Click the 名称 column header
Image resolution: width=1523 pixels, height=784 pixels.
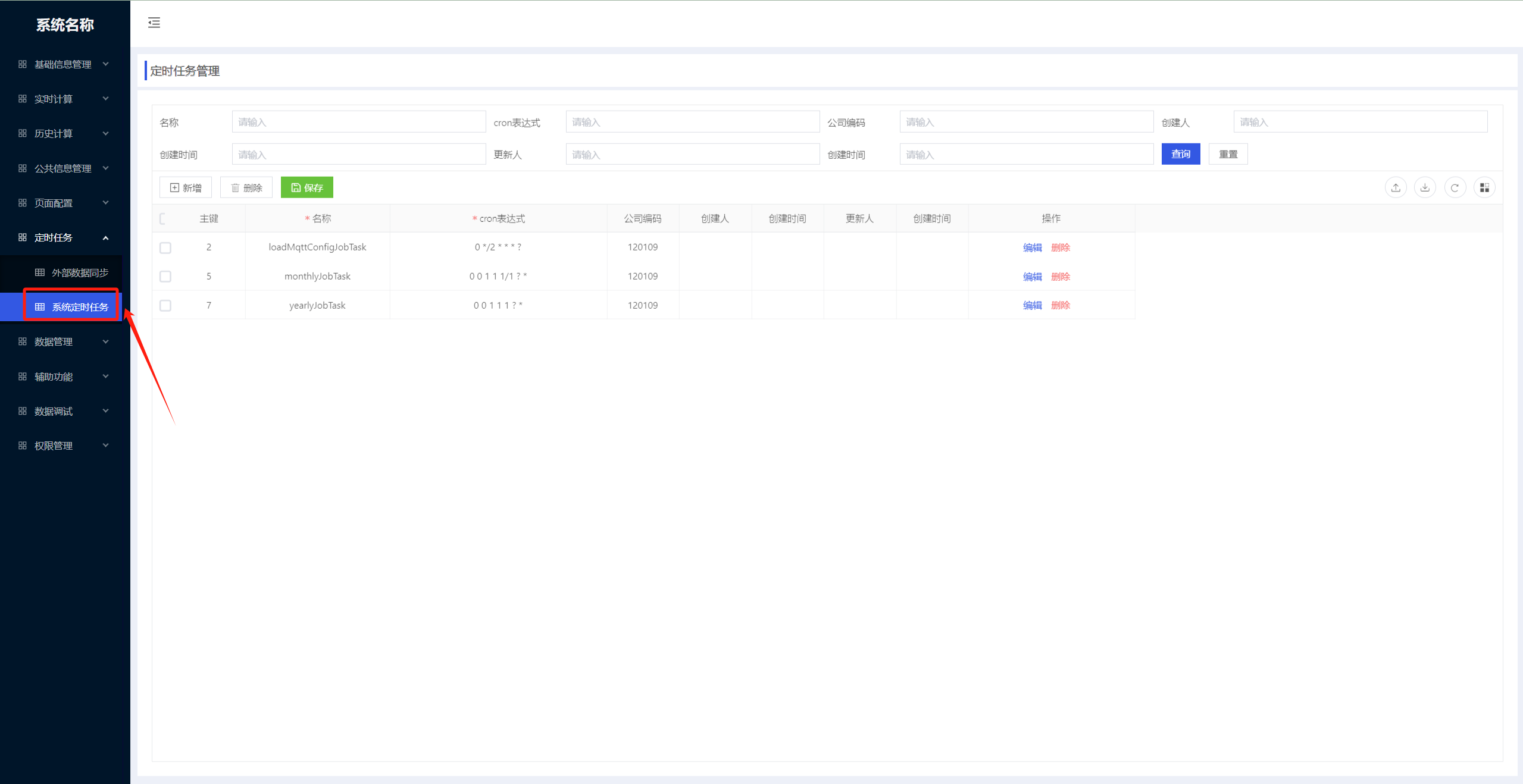[x=318, y=218]
